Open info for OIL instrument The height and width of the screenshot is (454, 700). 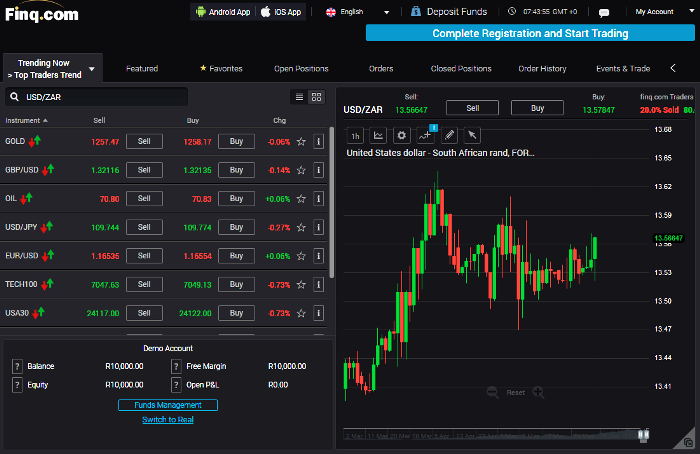[318, 199]
